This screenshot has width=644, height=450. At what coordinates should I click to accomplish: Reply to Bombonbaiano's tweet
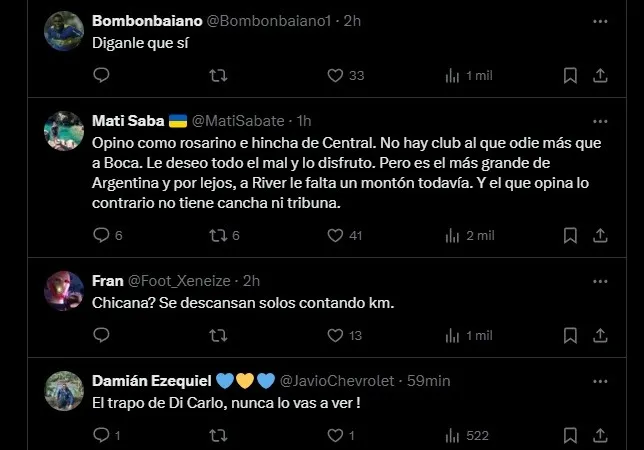coord(101,75)
